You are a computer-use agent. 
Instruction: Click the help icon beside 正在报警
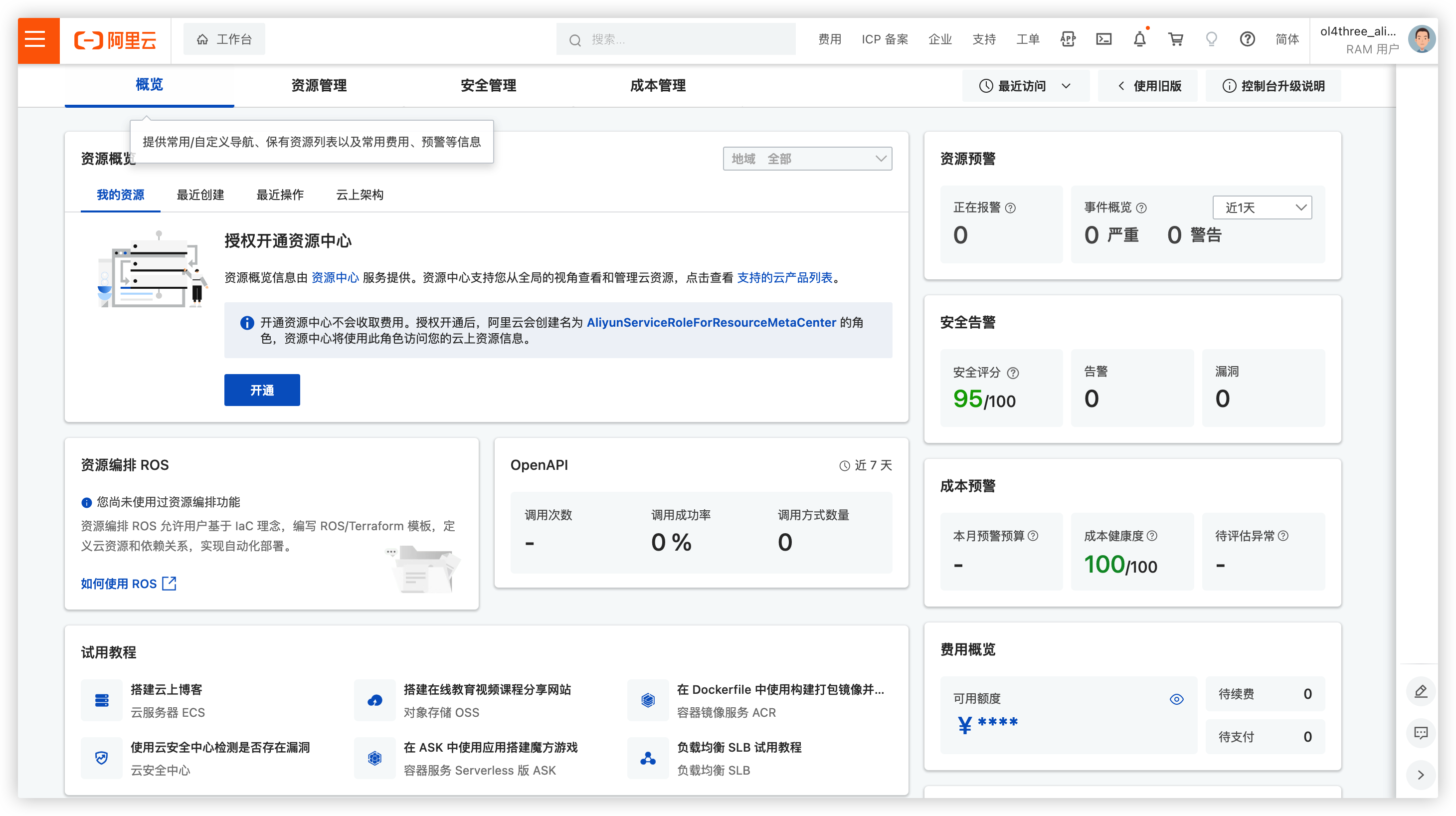(x=1010, y=208)
